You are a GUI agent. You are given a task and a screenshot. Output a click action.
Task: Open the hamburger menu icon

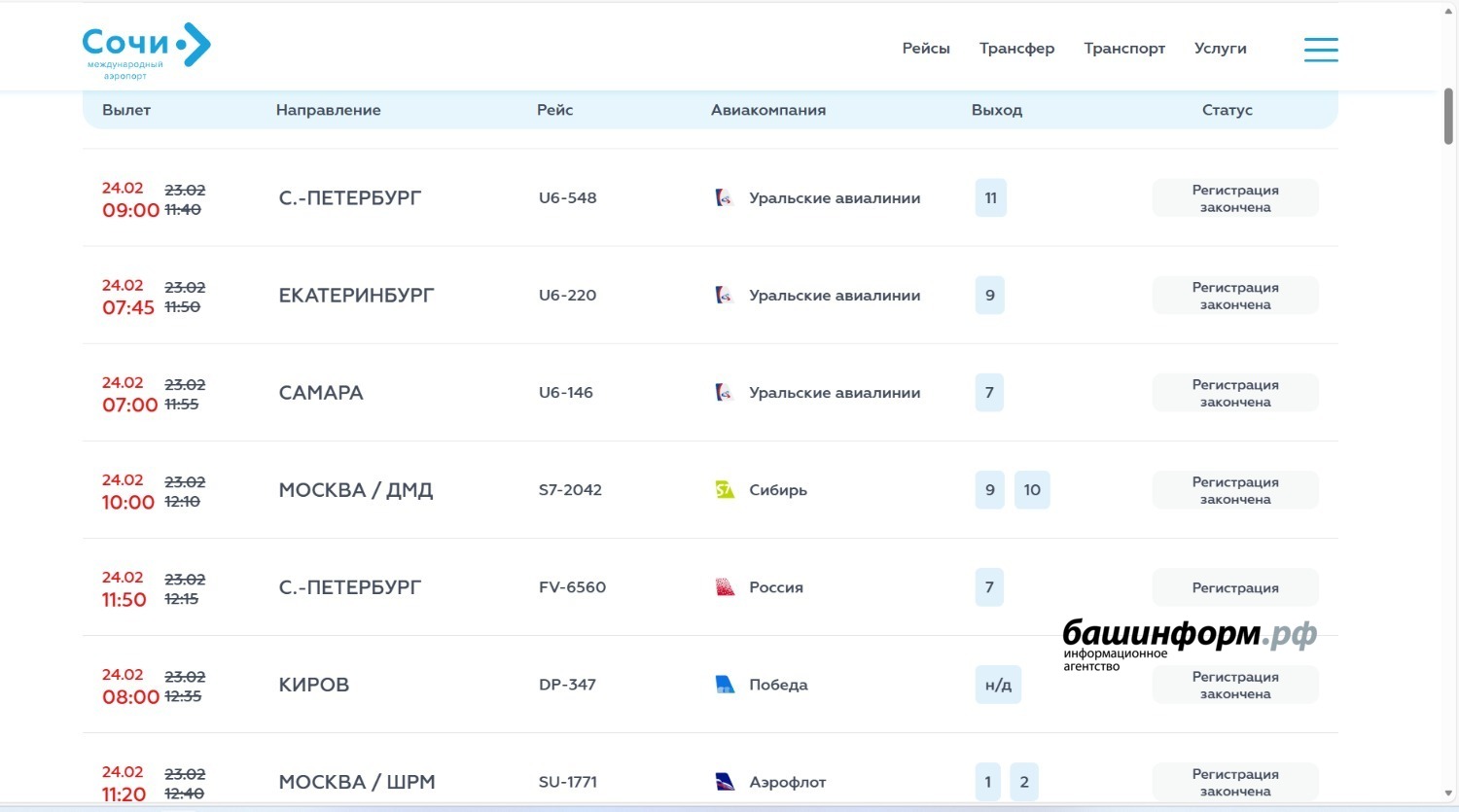(x=1320, y=50)
